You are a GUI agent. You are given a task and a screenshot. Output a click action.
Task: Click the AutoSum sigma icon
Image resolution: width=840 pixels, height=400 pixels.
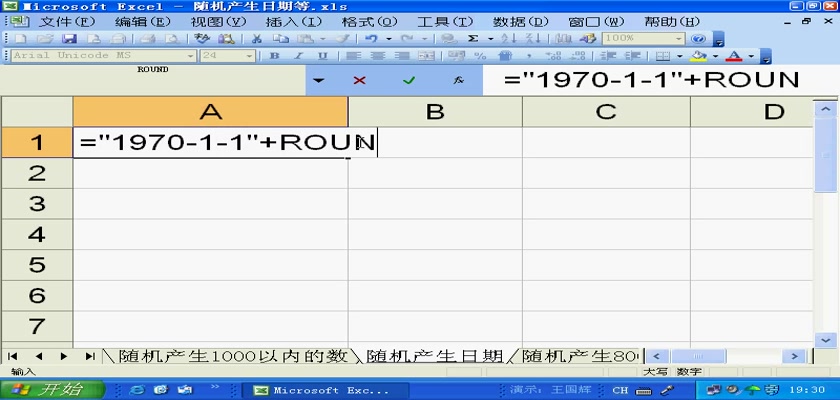(x=473, y=38)
